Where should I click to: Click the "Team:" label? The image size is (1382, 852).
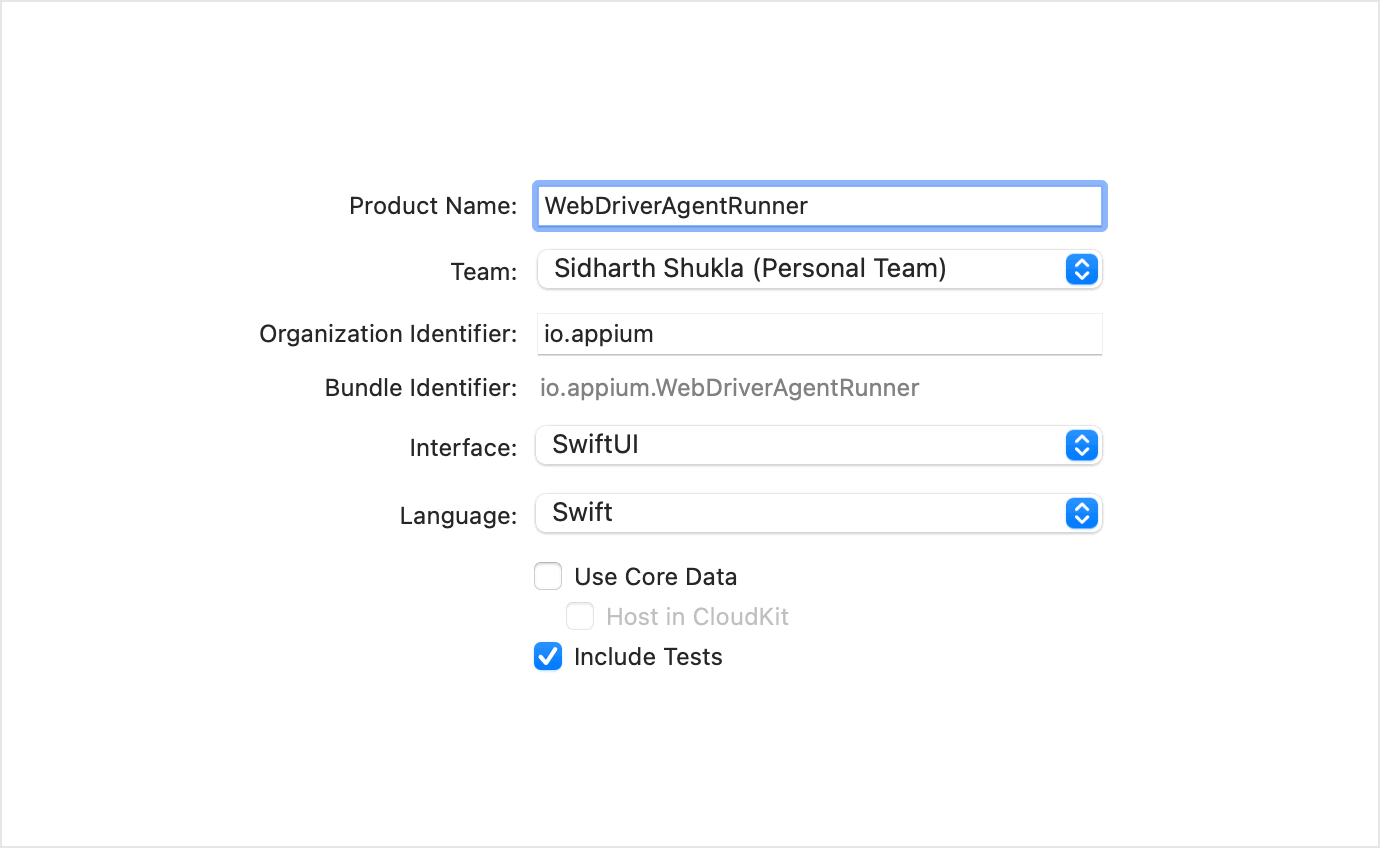(484, 272)
